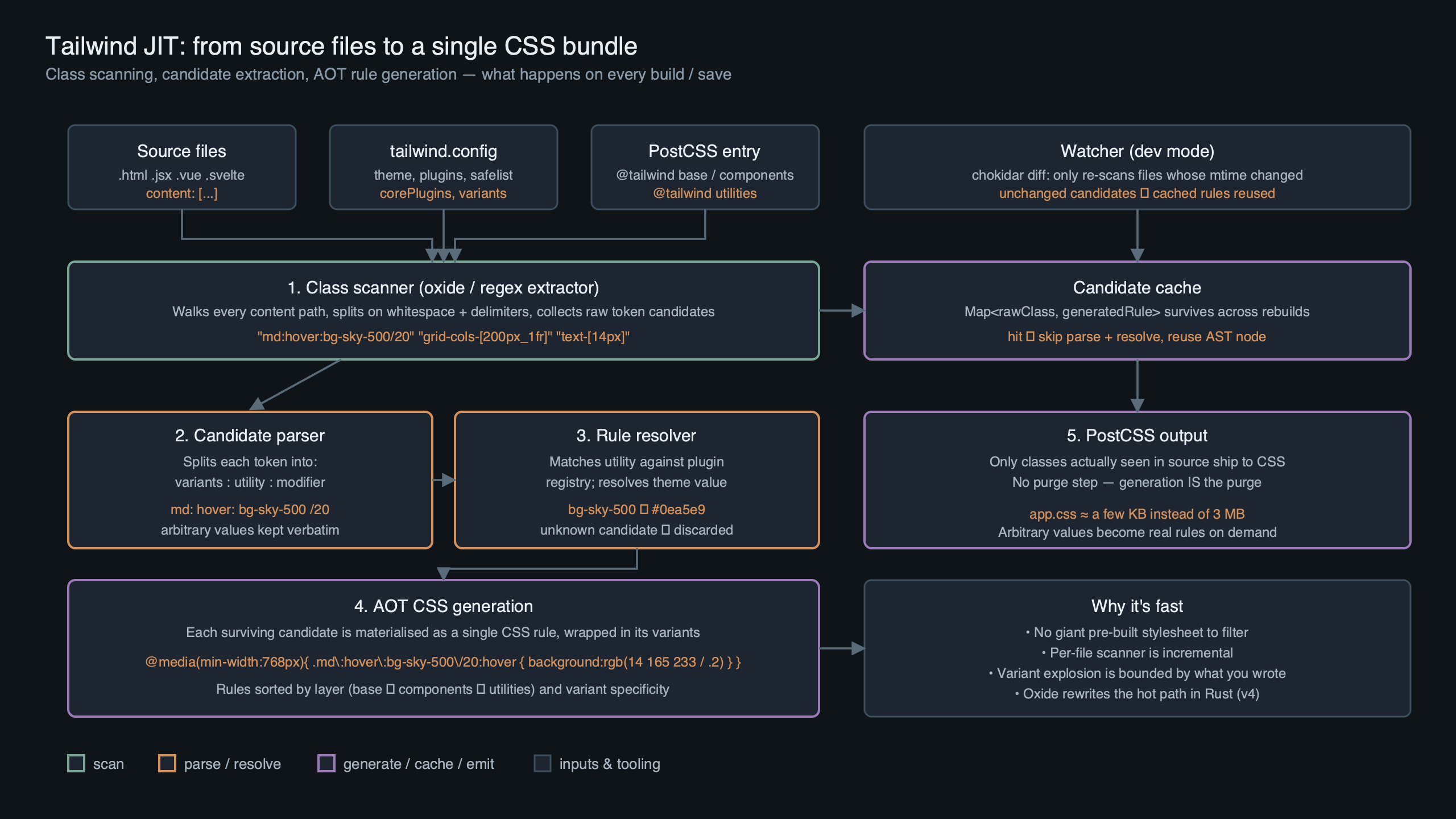Click 'registry; resolves theme value' line
Image resolution: width=1456 pixels, height=819 pixels.
[636, 482]
